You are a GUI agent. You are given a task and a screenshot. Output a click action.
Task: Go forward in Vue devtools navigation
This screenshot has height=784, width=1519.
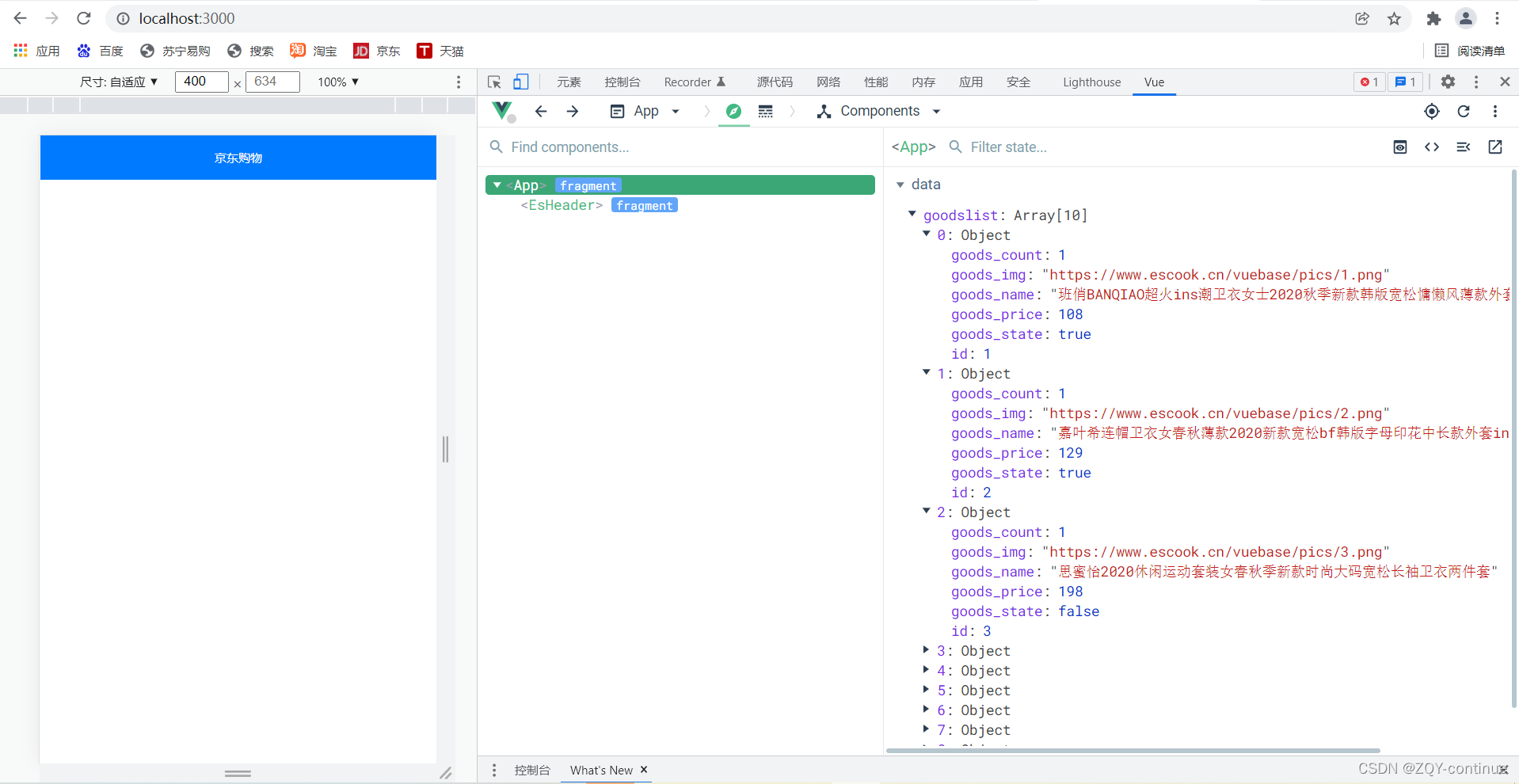[x=573, y=112]
